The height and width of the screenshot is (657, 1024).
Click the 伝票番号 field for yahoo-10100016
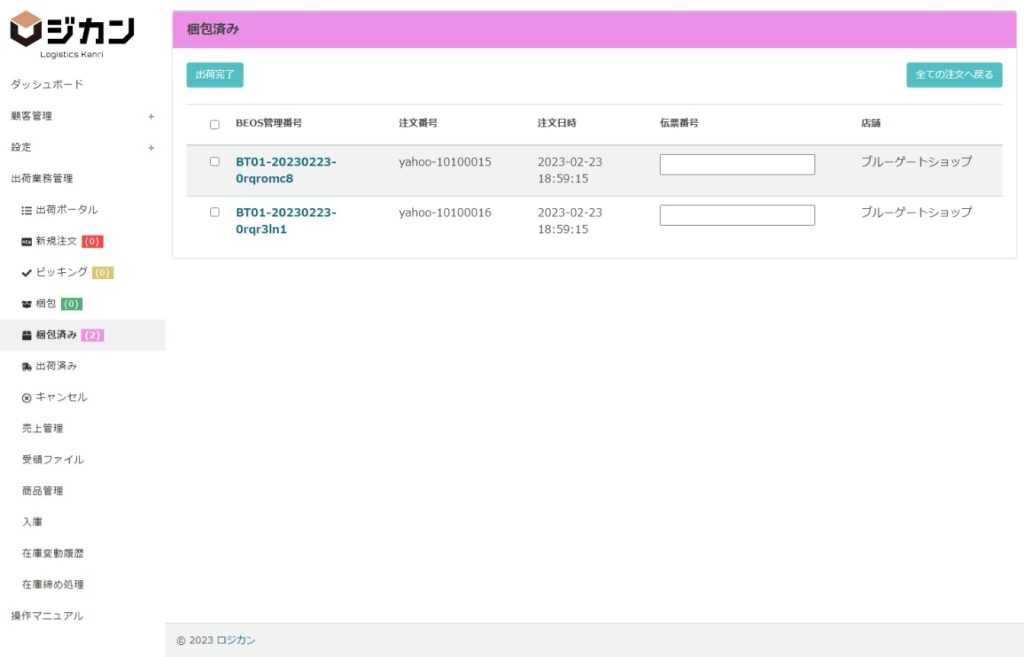[737, 215]
